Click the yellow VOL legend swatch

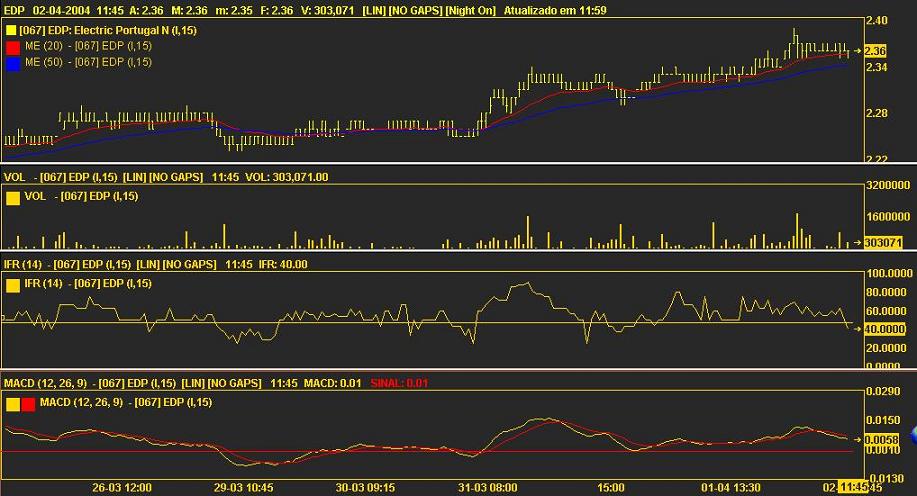[13, 198]
